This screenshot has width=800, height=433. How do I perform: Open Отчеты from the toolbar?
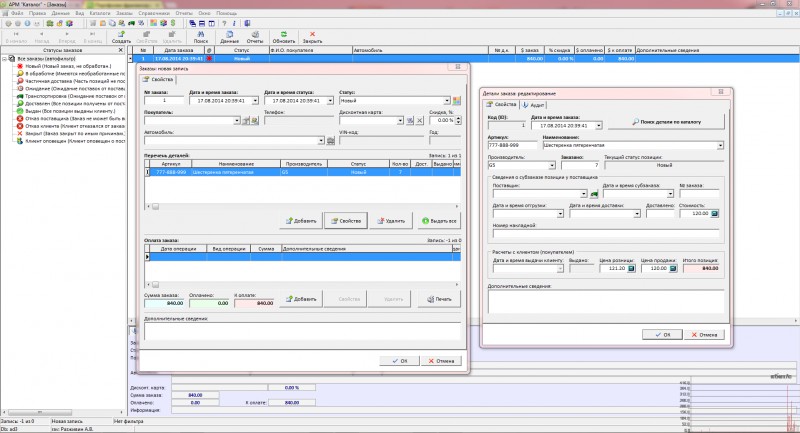point(255,35)
